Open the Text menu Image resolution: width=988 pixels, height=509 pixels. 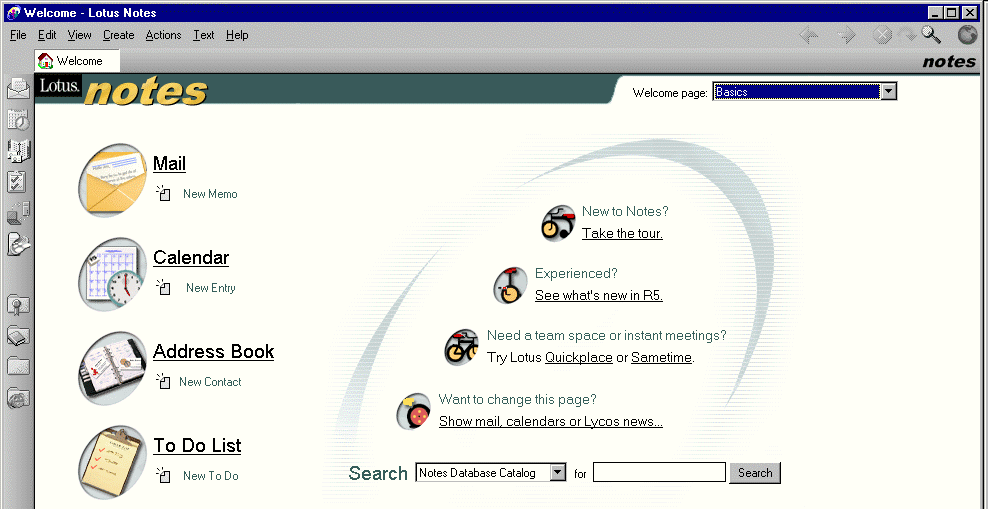coord(204,35)
